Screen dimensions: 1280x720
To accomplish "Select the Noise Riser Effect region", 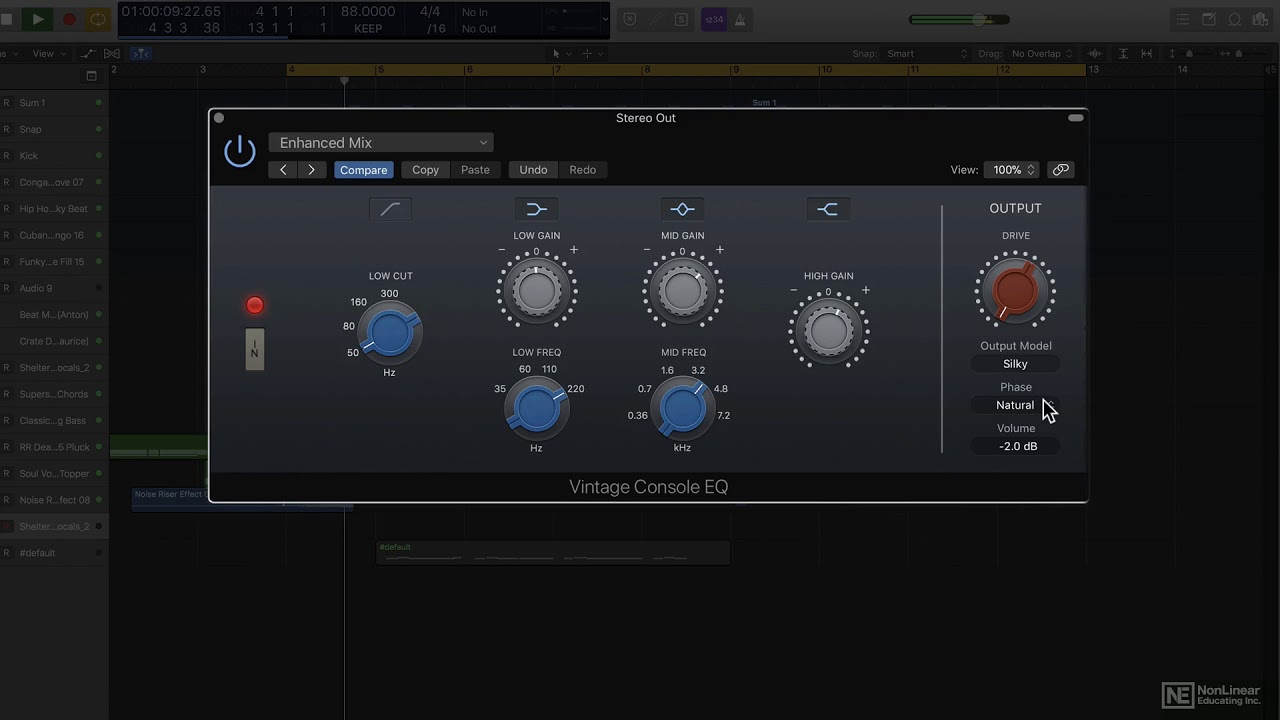I will [170, 498].
